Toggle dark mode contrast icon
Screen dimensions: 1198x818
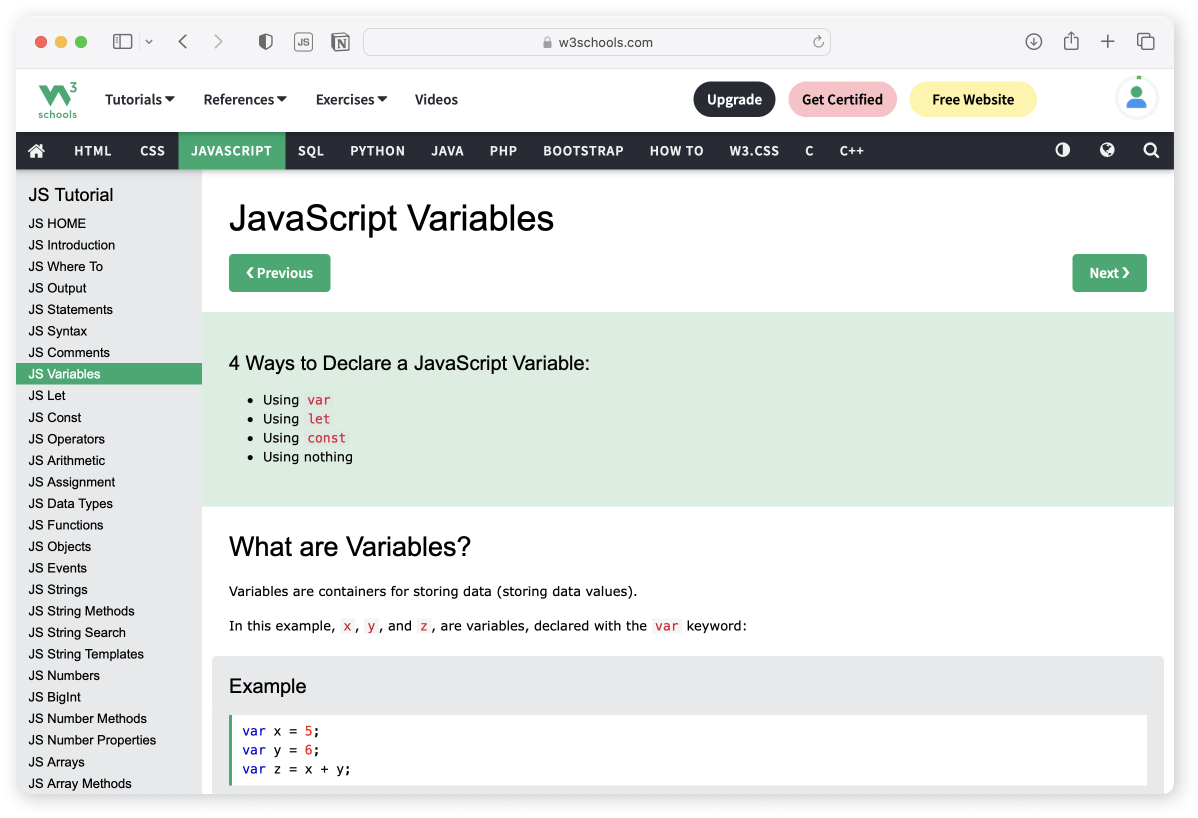click(x=1062, y=150)
